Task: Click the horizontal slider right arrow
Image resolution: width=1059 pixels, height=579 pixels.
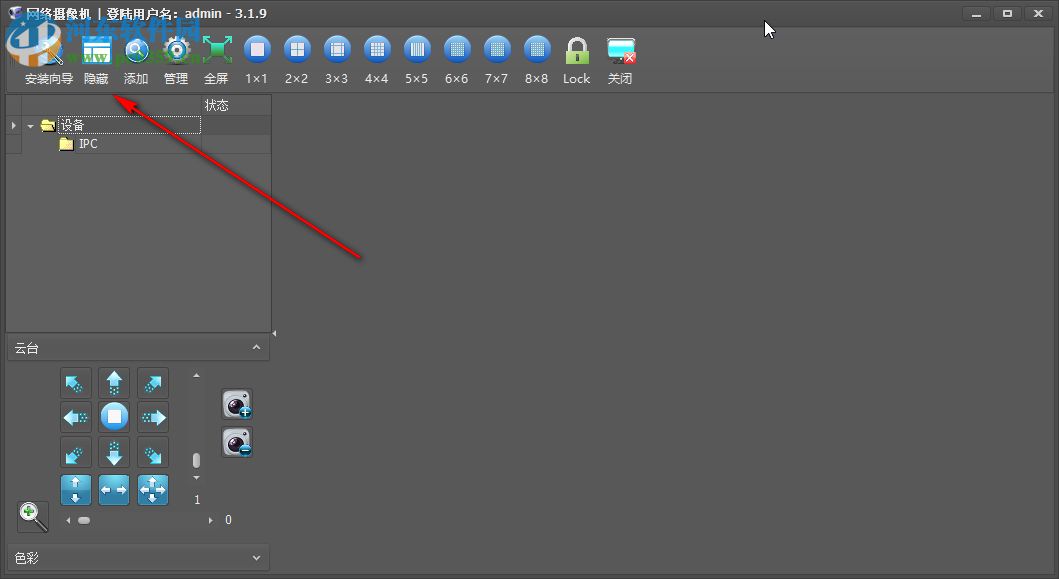Action: click(x=211, y=520)
